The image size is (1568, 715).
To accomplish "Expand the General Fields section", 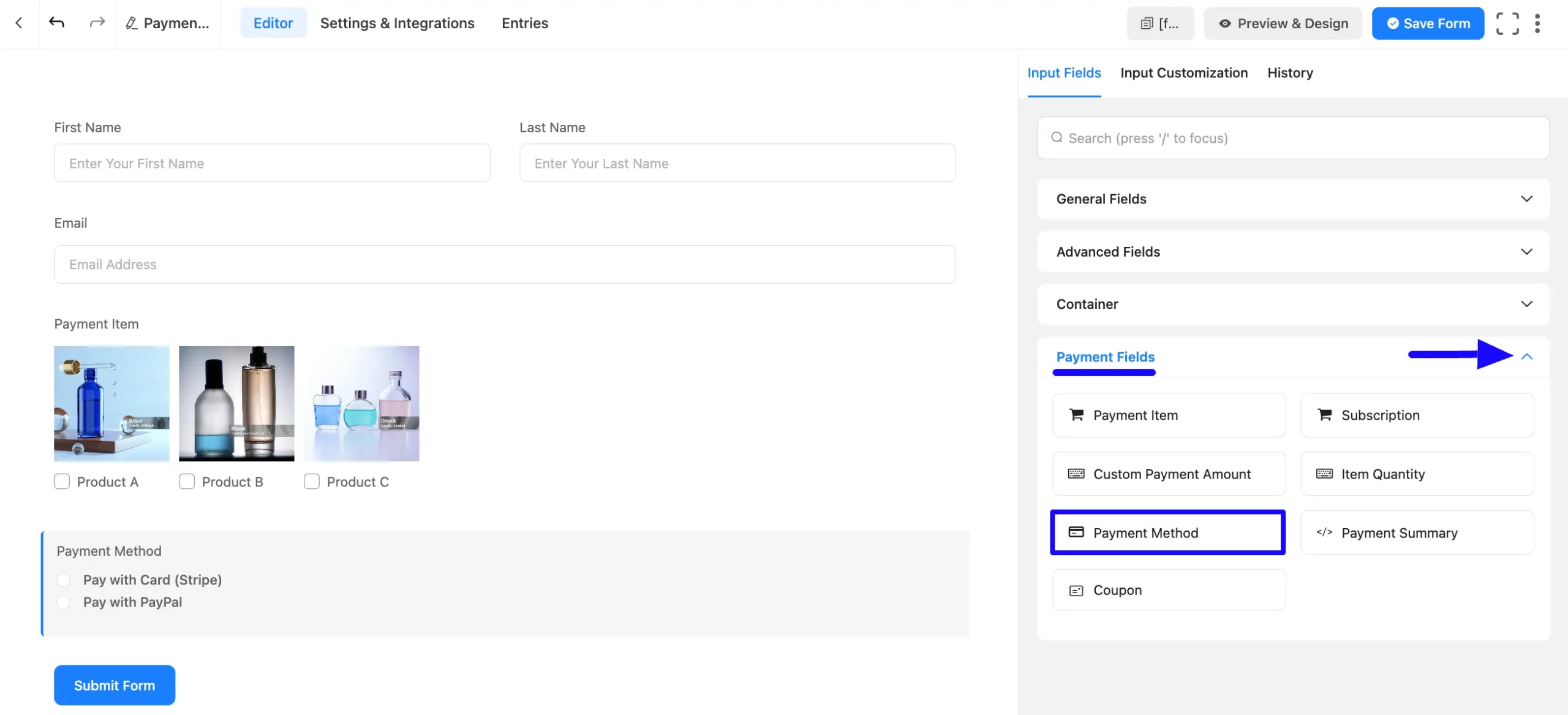I will pyautogui.click(x=1293, y=199).
